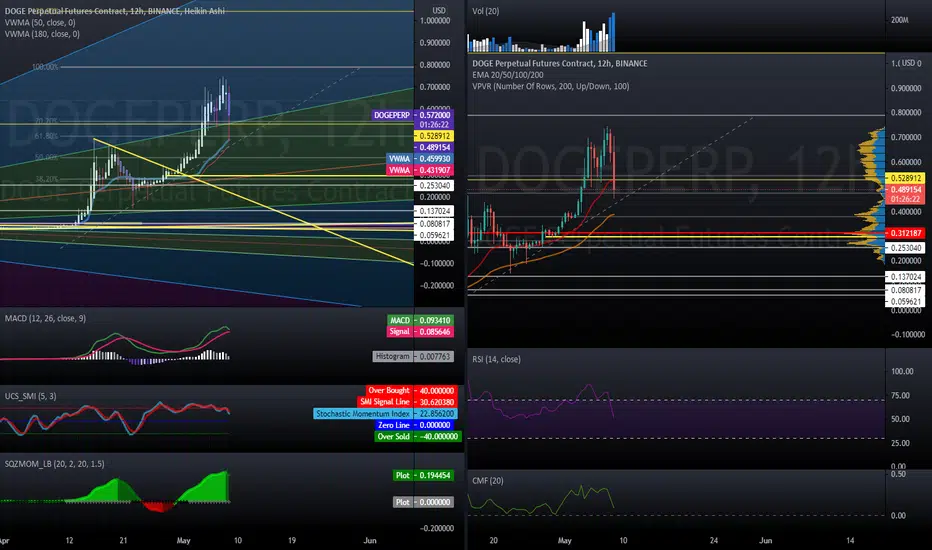
Task: Click the 0.50 level on CMF axis
Action: pos(898,474)
